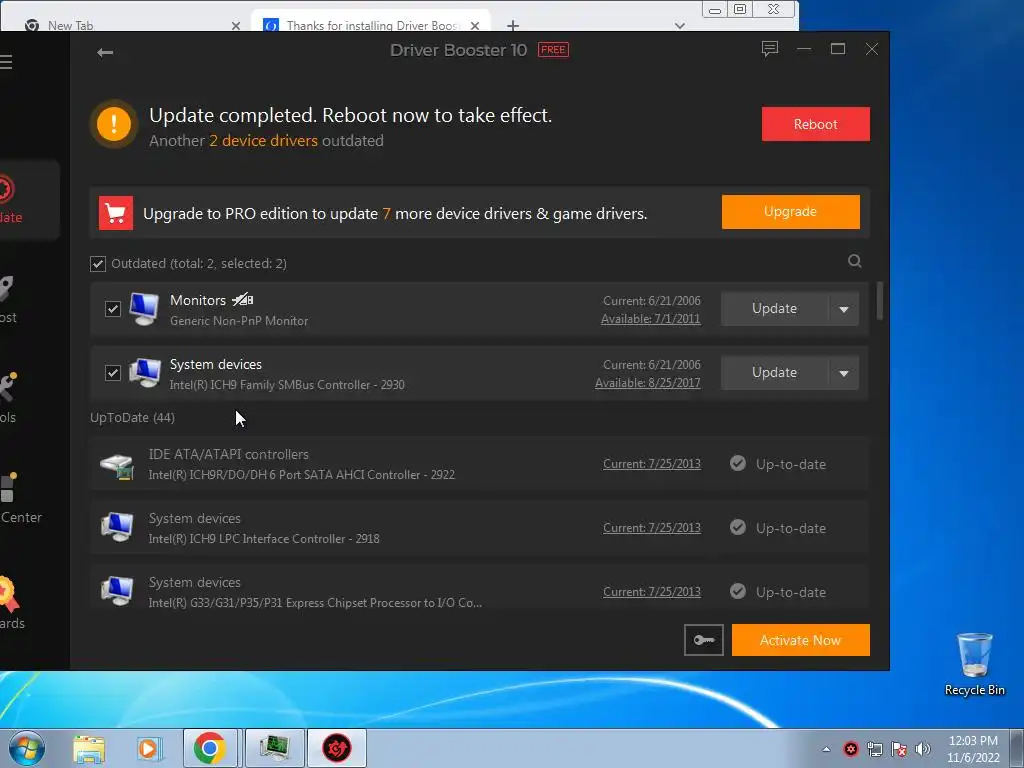The height and width of the screenshot is (768, 1024).
Task: Open Chrome from the taskbar
Action: point(209,748)
